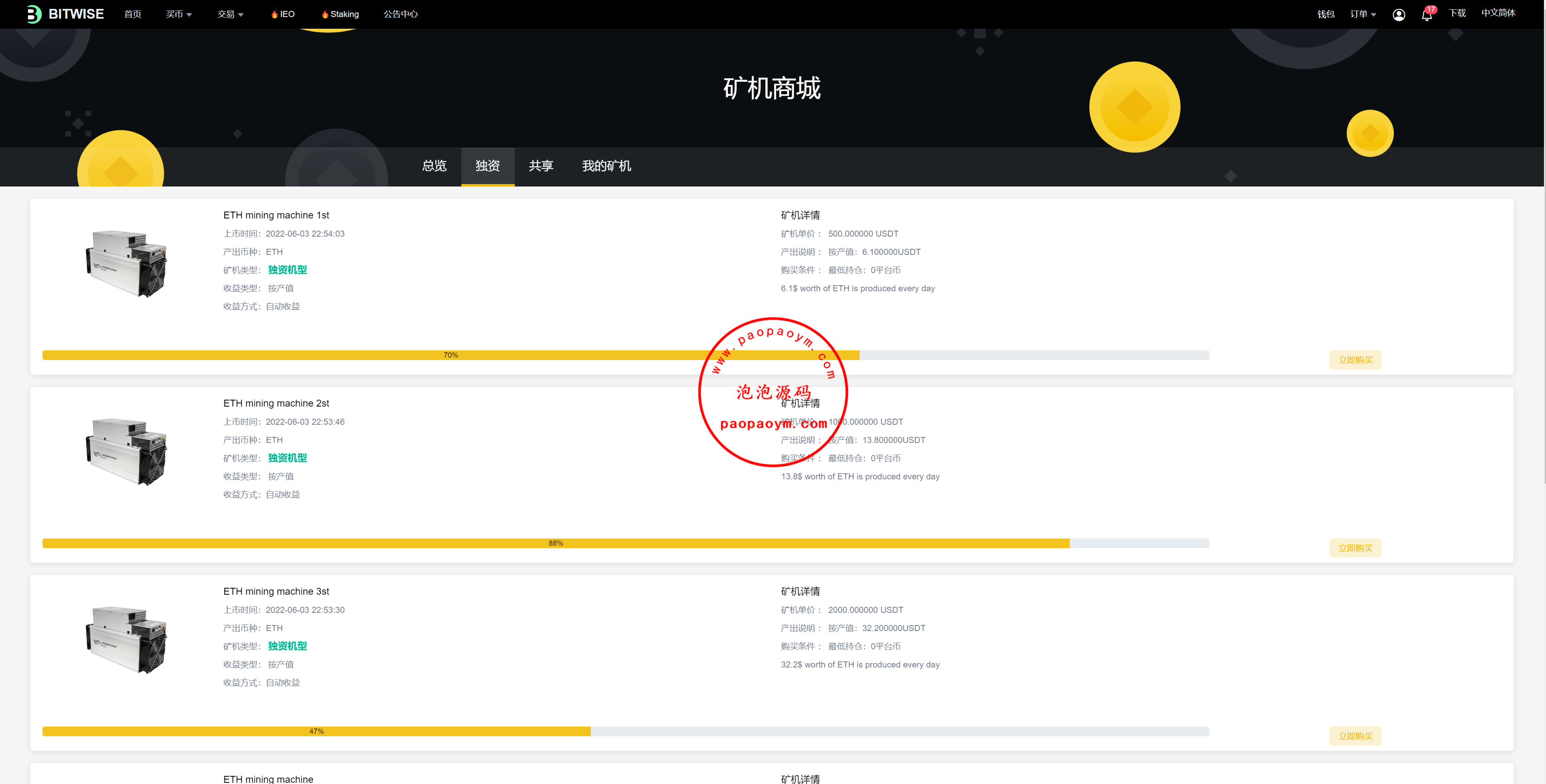Image resolution: width=1546 pixels, height=784 pixels.
Task: Switch to the 共享 tab
Action: click(x=541, y=165)
